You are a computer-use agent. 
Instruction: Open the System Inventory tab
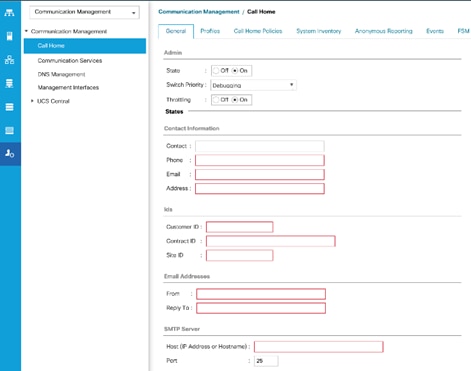319,31
